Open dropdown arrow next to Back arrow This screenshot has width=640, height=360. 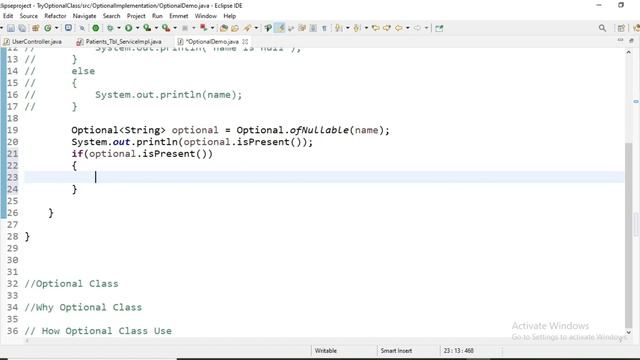(x=408, y=28)
